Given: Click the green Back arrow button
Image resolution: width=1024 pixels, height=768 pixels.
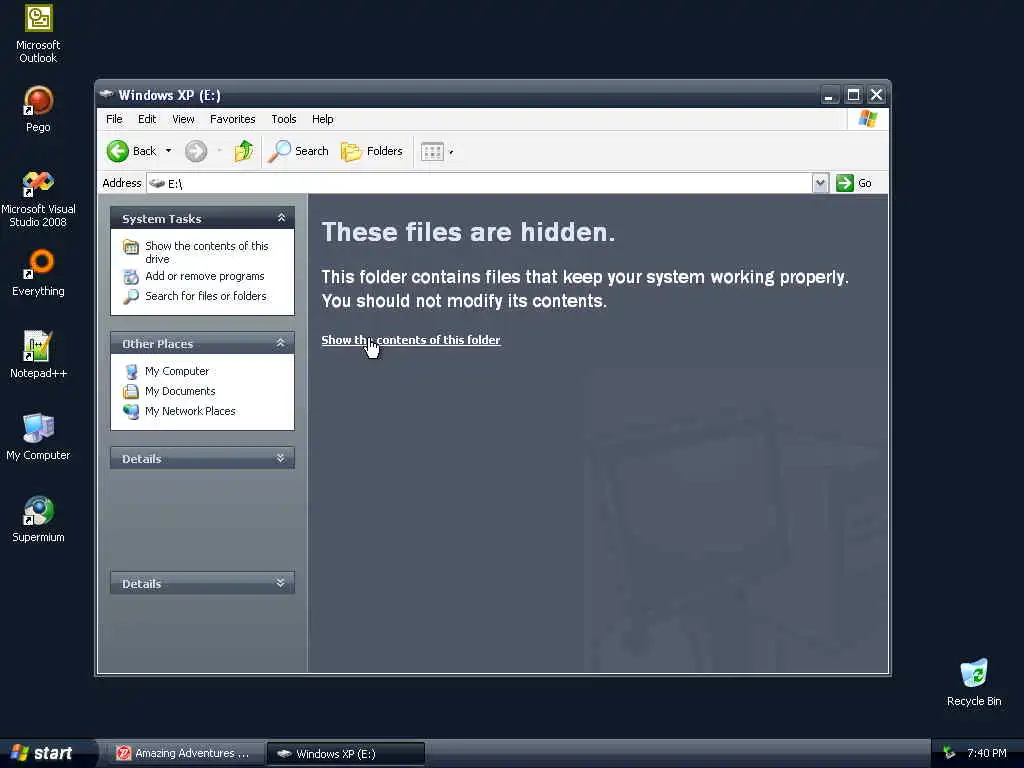Looking at the screenshot, I should (118, 152).
